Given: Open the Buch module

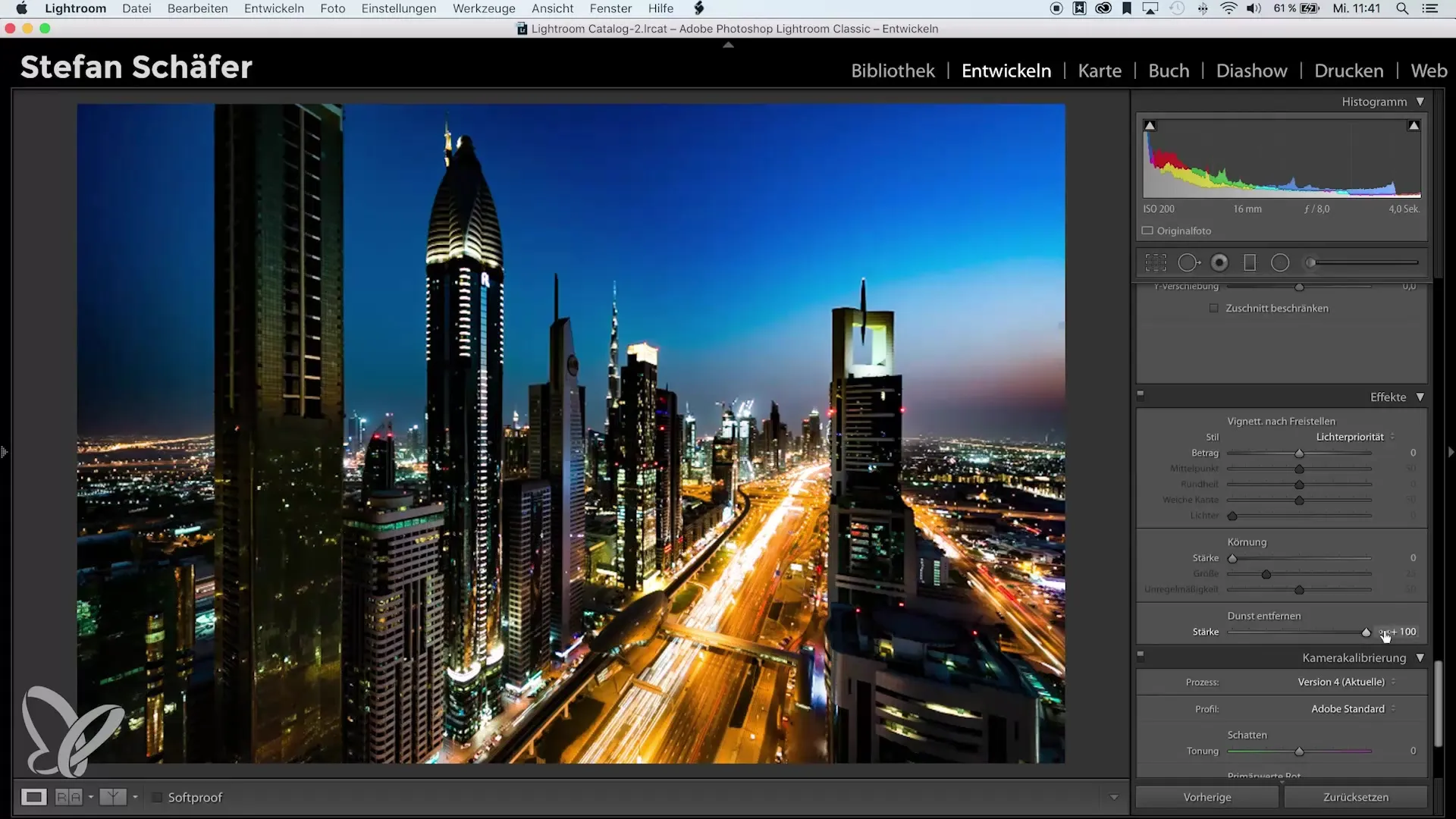Looking at the screenshot, I should coord(1169,71).
